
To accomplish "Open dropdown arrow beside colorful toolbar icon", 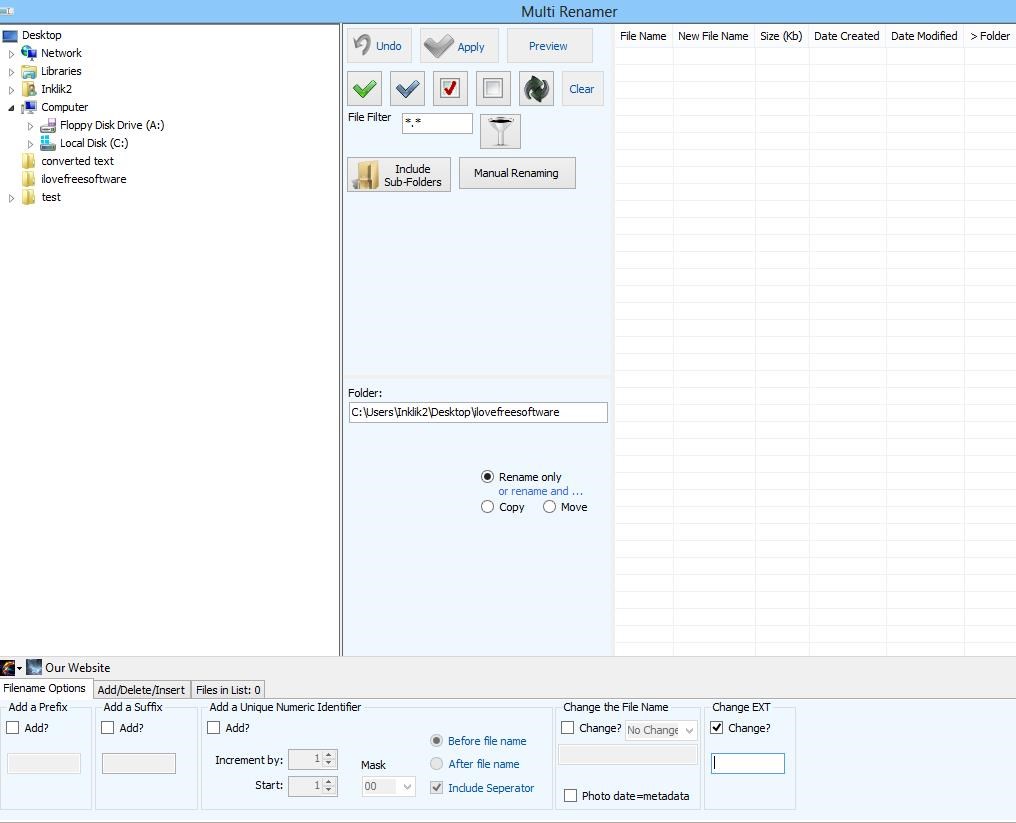I will point(19,668).
